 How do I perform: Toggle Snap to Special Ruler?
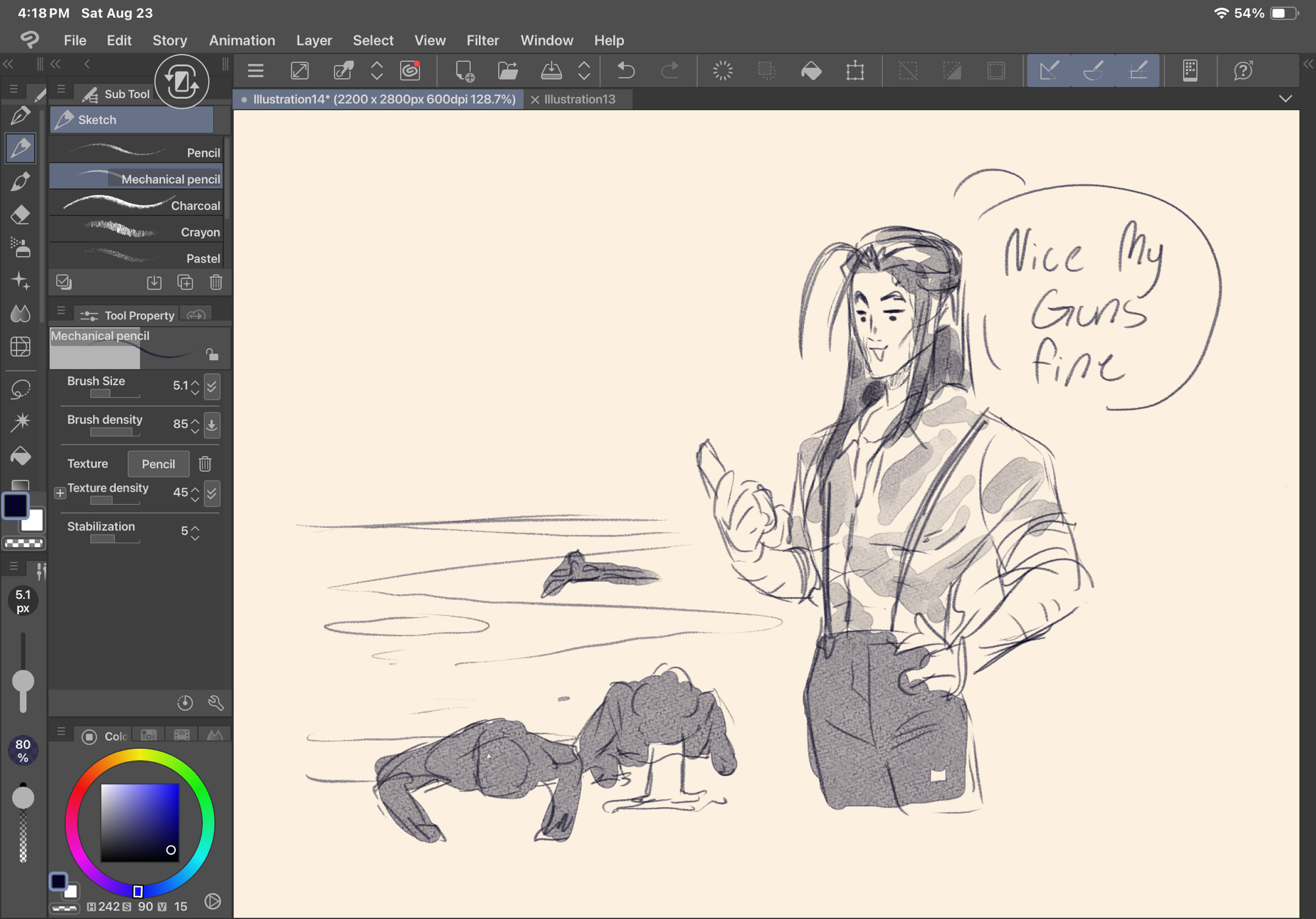pos(1094,70)
